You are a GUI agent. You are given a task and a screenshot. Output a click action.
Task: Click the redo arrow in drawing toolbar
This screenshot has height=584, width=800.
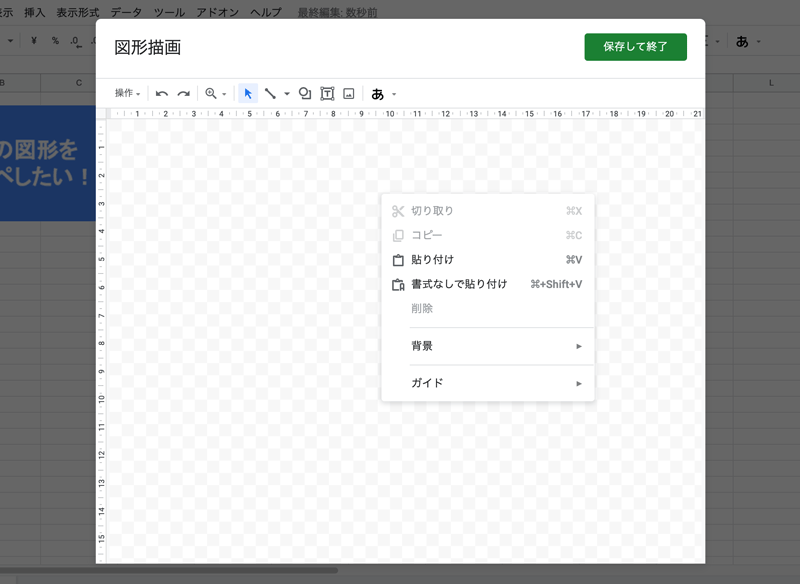tap(184, 94)
